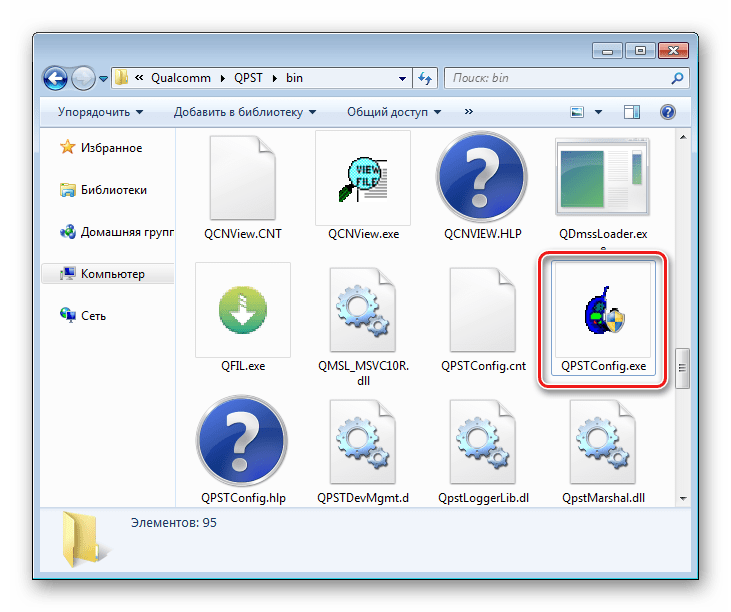
Task: Expand the address bar history dropdown
Action: [x=402, y=78]
